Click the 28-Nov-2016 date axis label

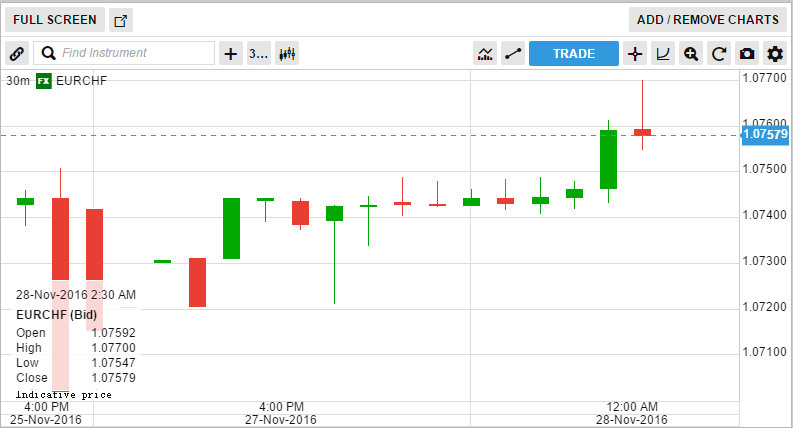[632, 420]
